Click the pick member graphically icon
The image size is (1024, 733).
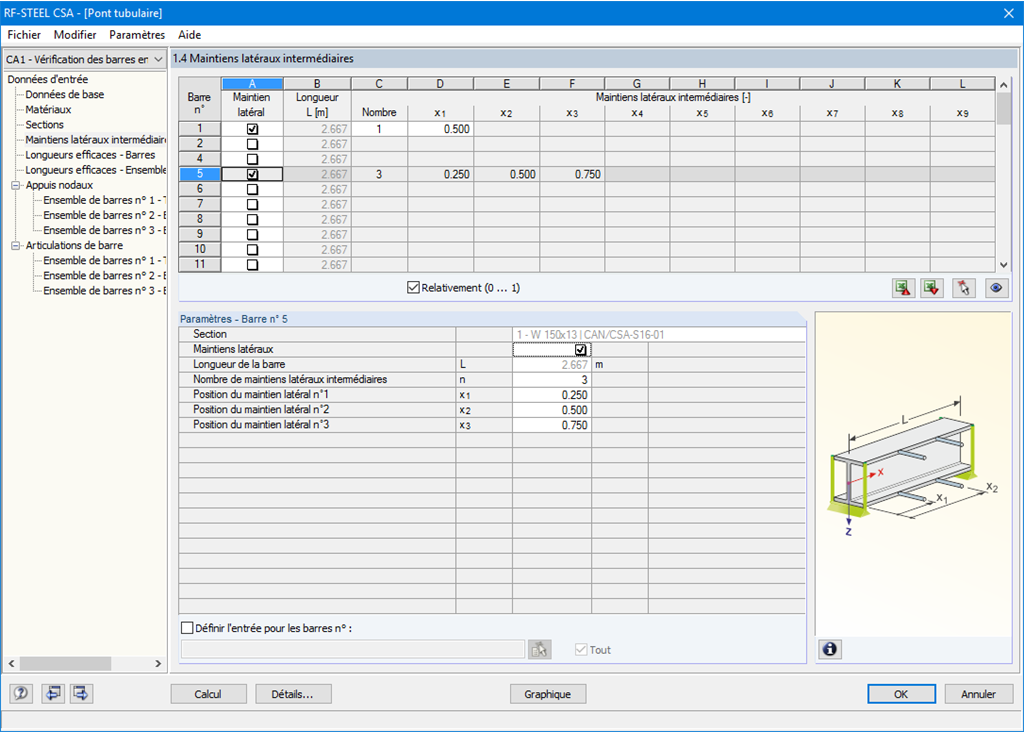(964, 288)
